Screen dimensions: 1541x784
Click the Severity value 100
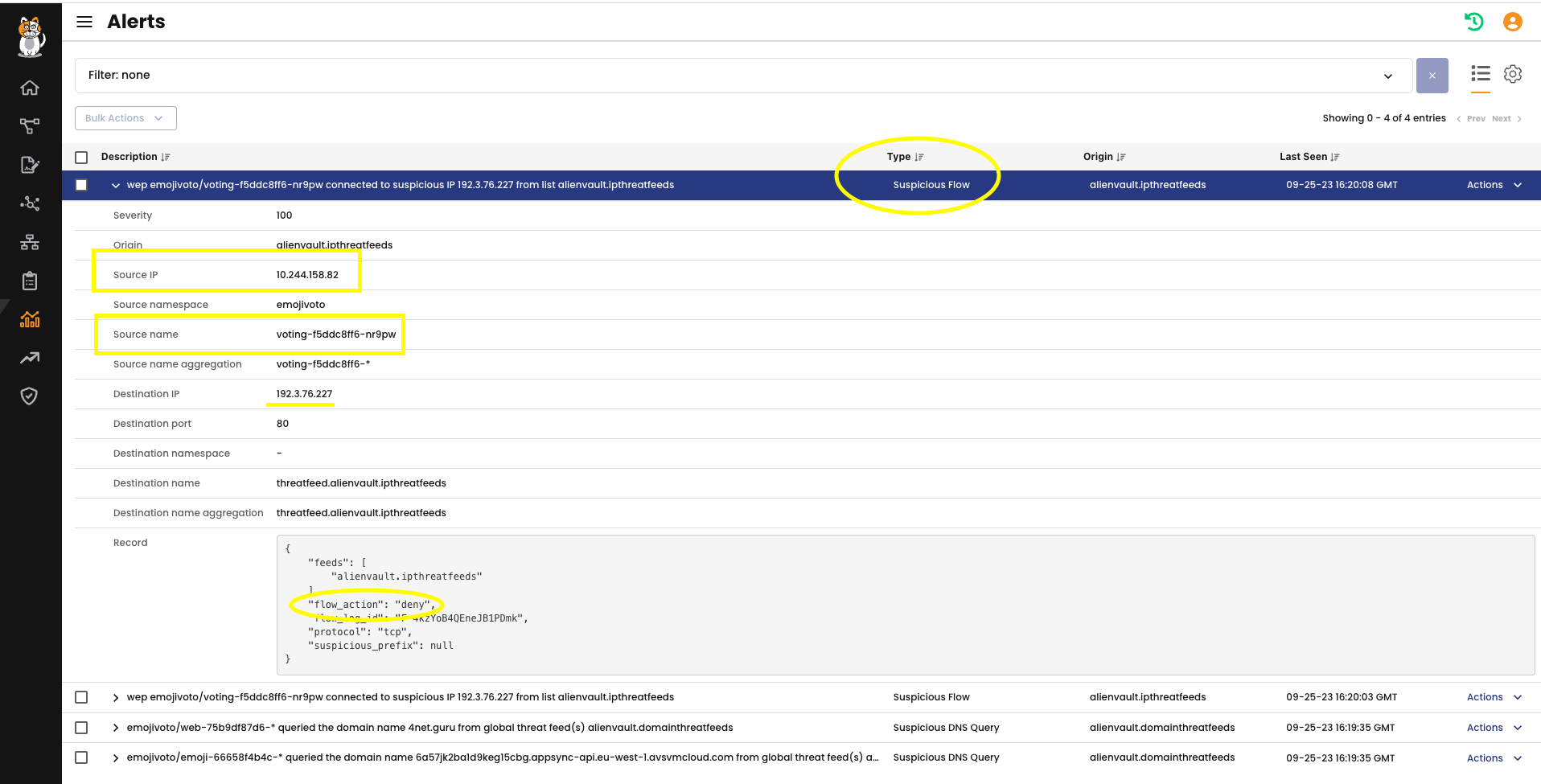click(x=284, y=215)
